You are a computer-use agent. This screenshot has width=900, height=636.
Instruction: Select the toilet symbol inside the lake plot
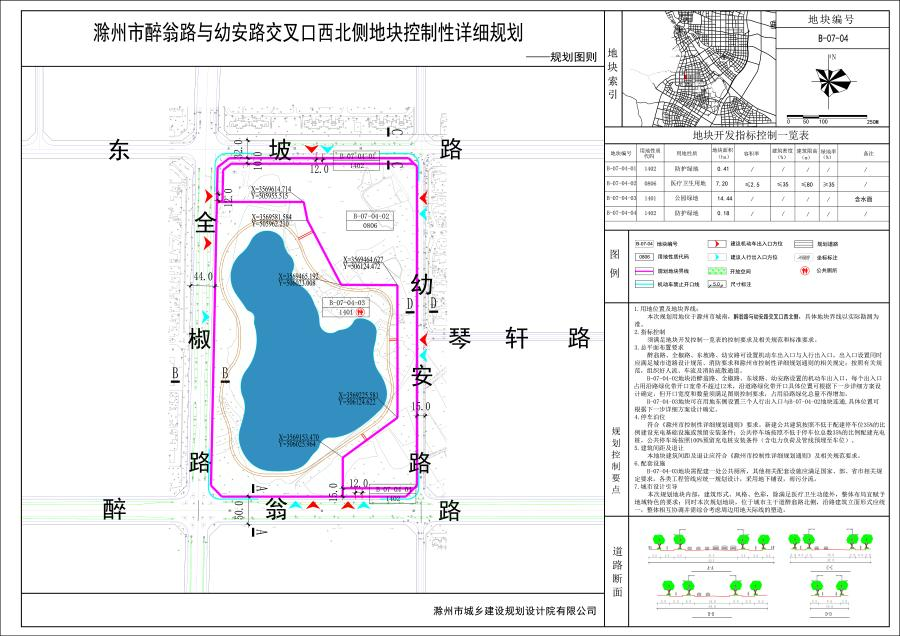tap(360, 312)
